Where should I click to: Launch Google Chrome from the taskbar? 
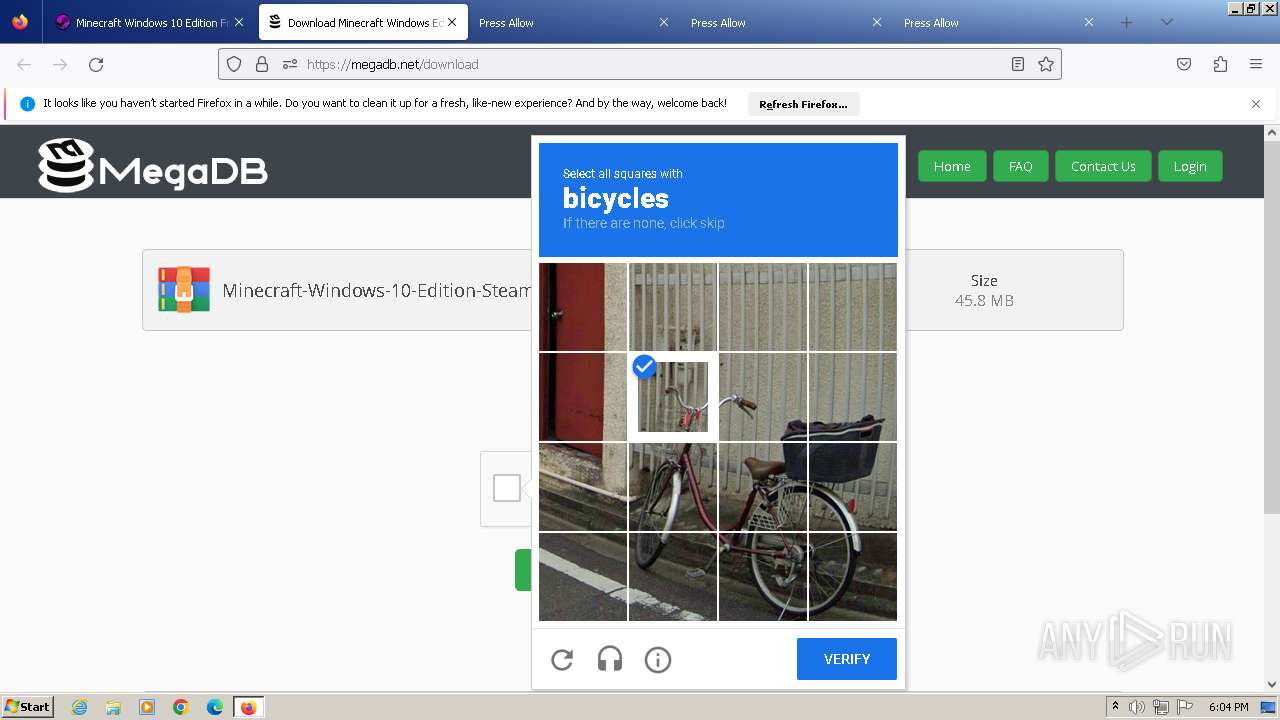(181, 707)
